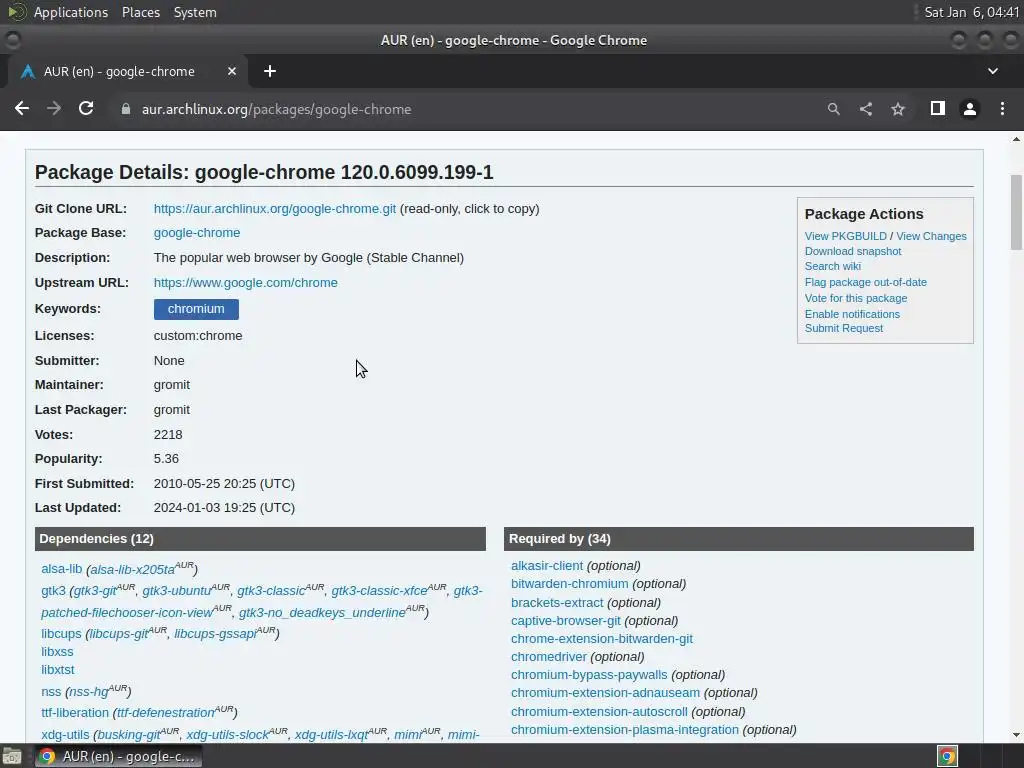Click the forward navigation arrow
The image size is (1024, 768).
coord(54,109)
